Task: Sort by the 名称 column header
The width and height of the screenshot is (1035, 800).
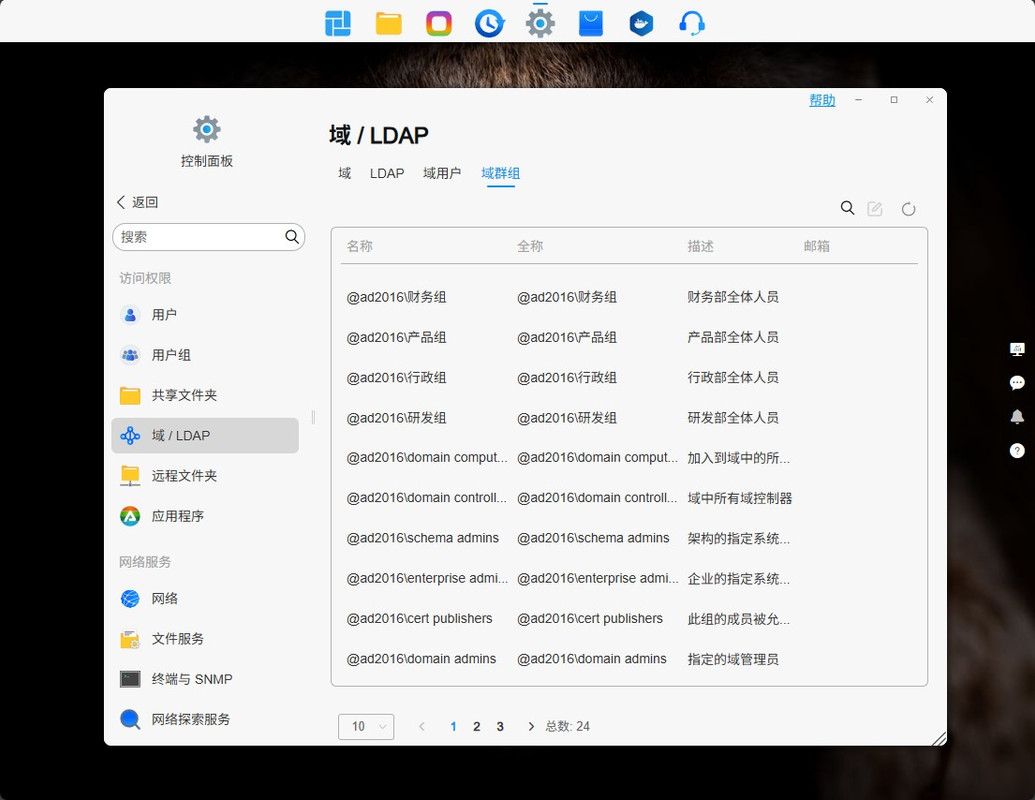Action: point(360,246)
